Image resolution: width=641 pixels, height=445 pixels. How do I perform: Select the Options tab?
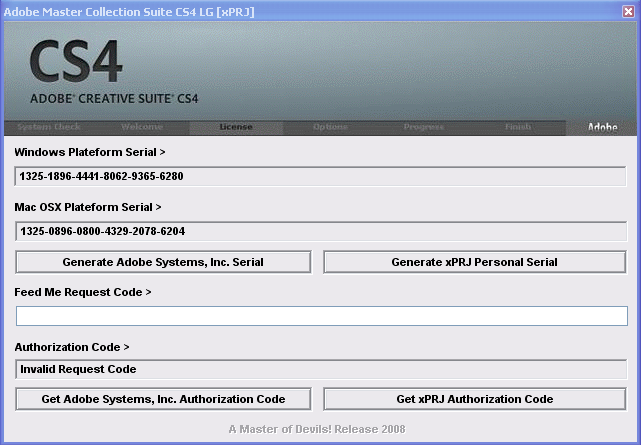pos(330,127)
